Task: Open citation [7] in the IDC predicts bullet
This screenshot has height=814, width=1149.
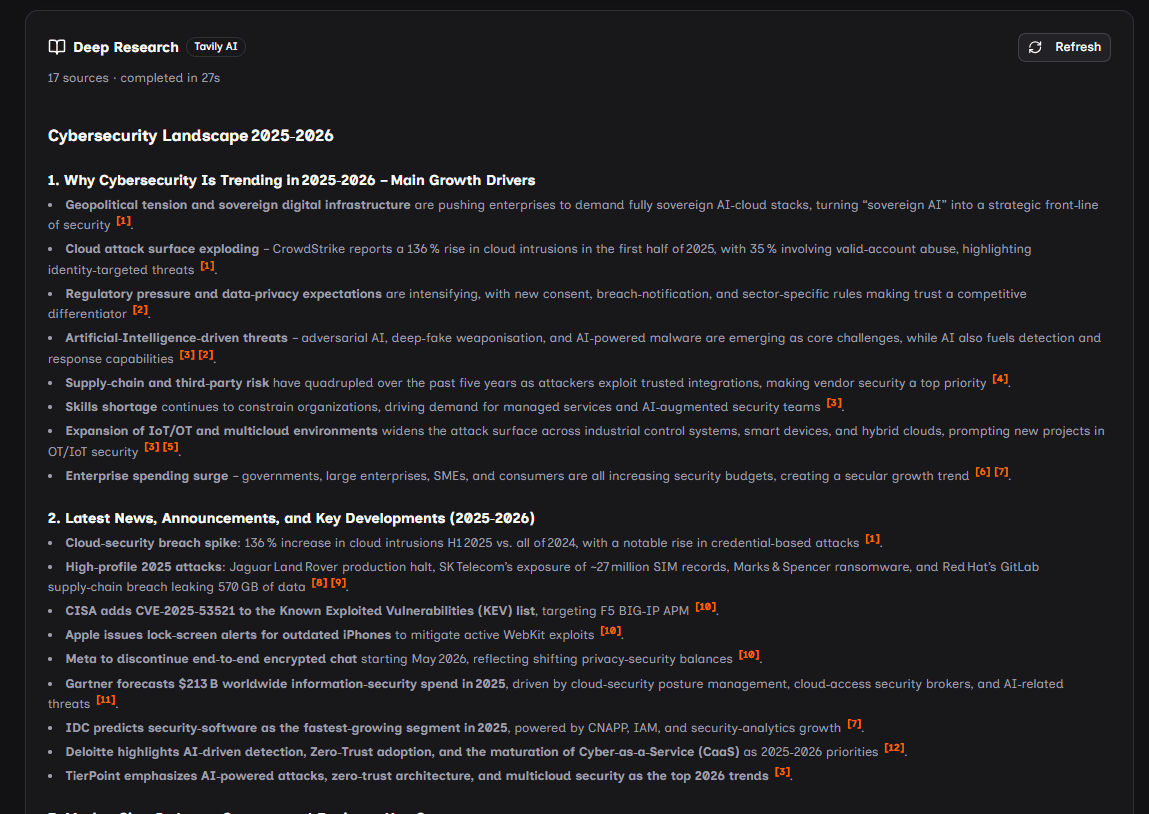Action: pyautogui.click(x=854, y=724)
